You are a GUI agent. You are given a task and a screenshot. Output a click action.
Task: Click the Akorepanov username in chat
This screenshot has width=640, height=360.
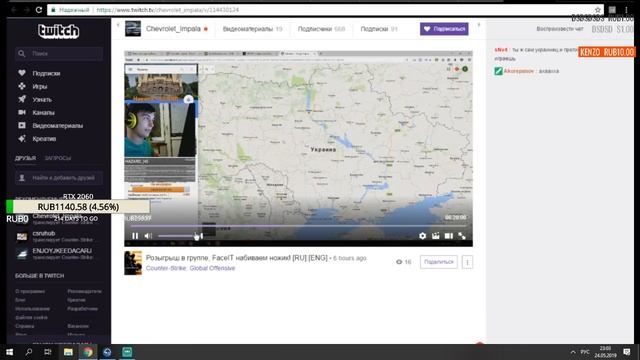pyautogui.click(x=518, y=71)
